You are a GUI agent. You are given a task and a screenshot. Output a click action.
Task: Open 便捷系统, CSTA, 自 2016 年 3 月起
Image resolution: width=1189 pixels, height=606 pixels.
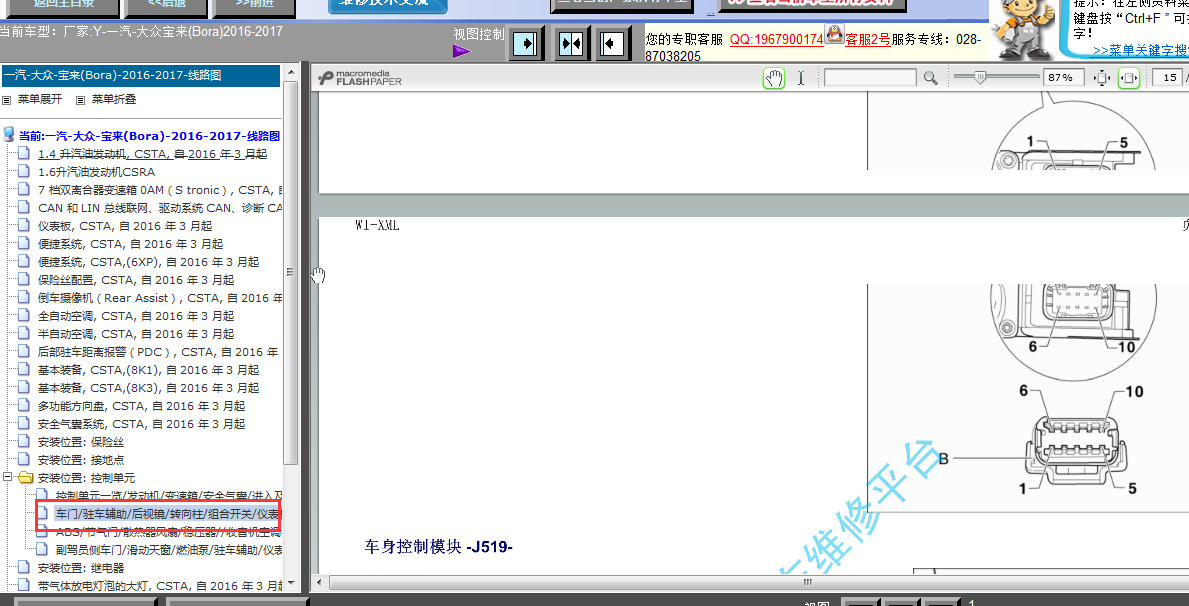click(x=130, y=244)
